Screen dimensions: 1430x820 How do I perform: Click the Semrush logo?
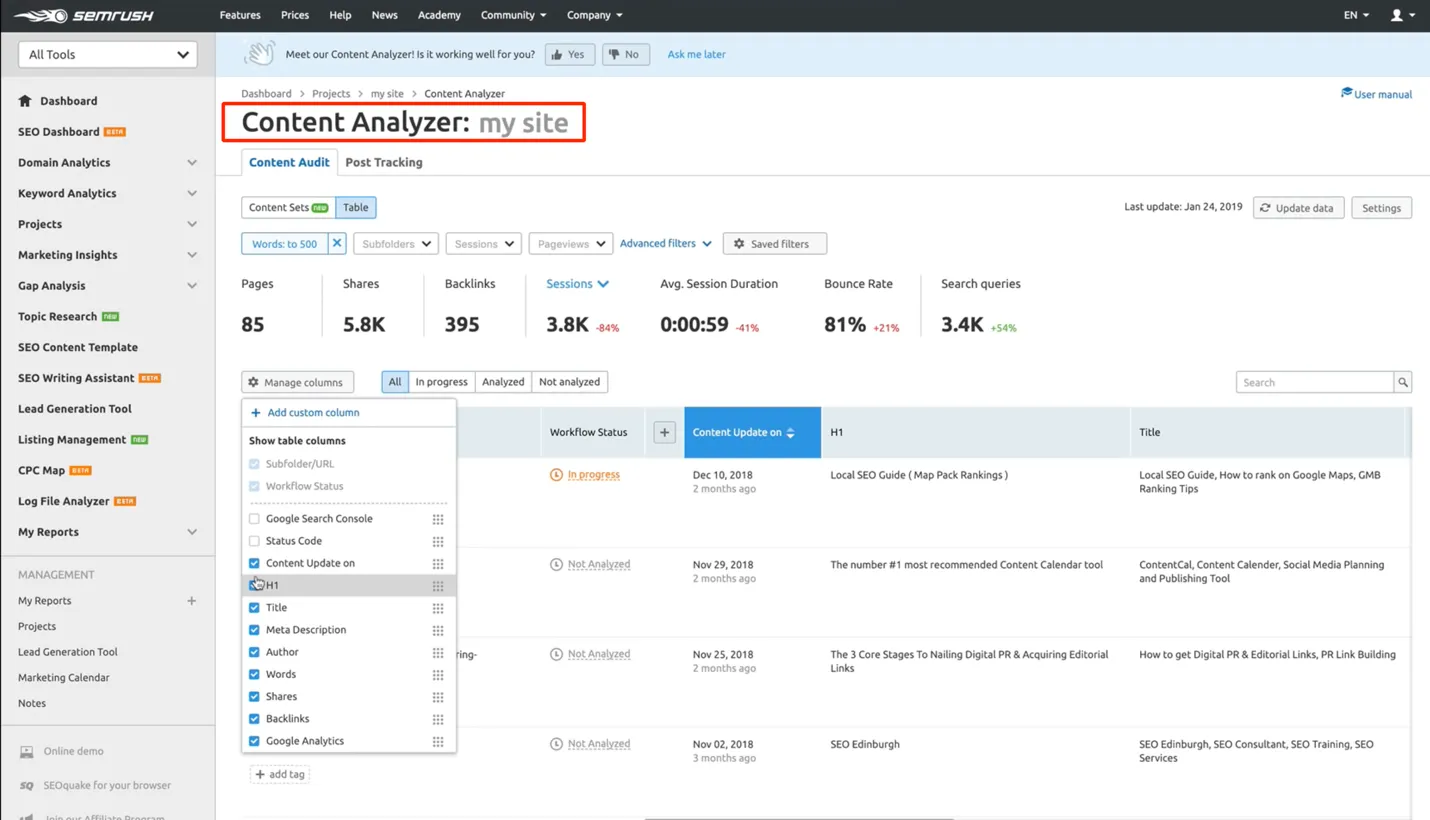click(x=83, y=15)
